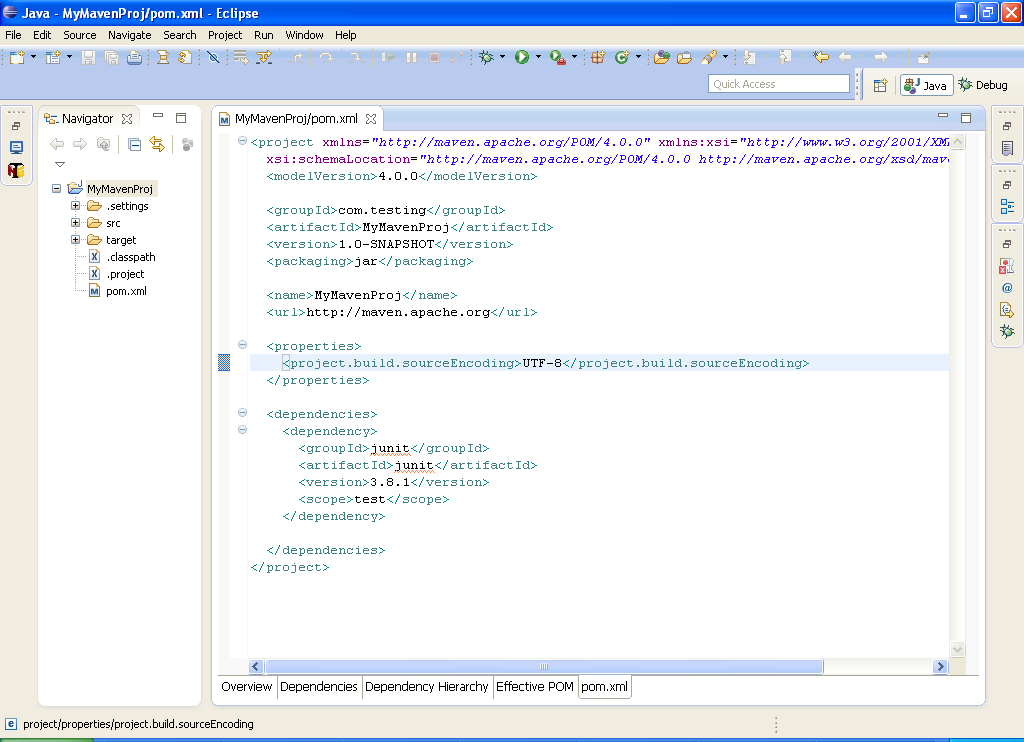
Task: Click the Console fast view icon
Action: tap(16, 148)
